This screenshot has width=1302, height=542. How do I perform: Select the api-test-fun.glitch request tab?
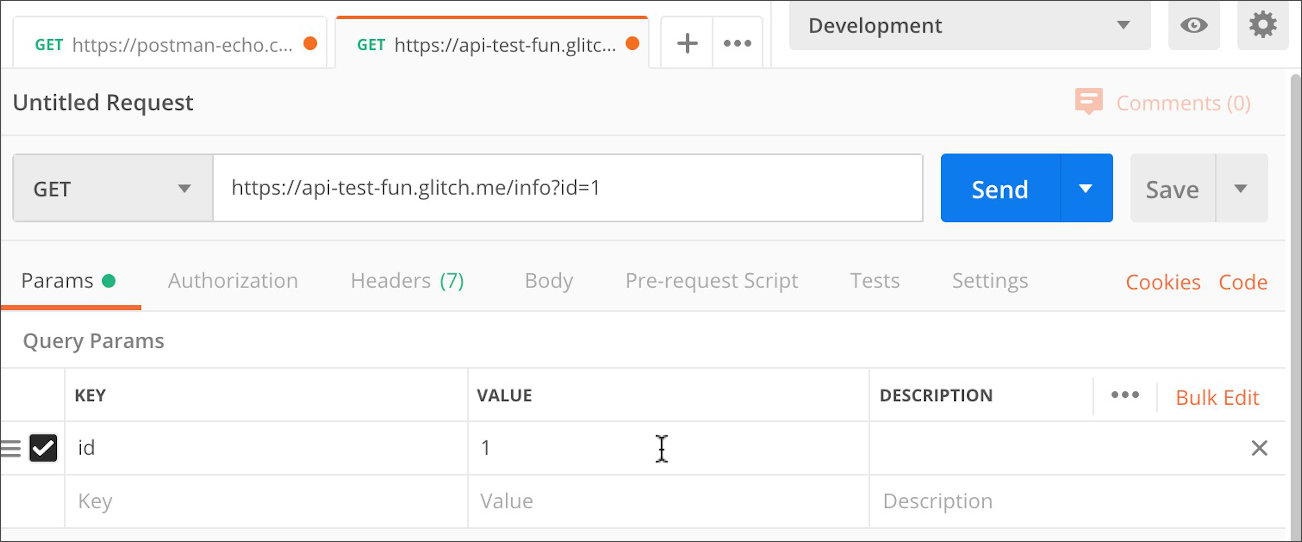[x=492, y=44]
